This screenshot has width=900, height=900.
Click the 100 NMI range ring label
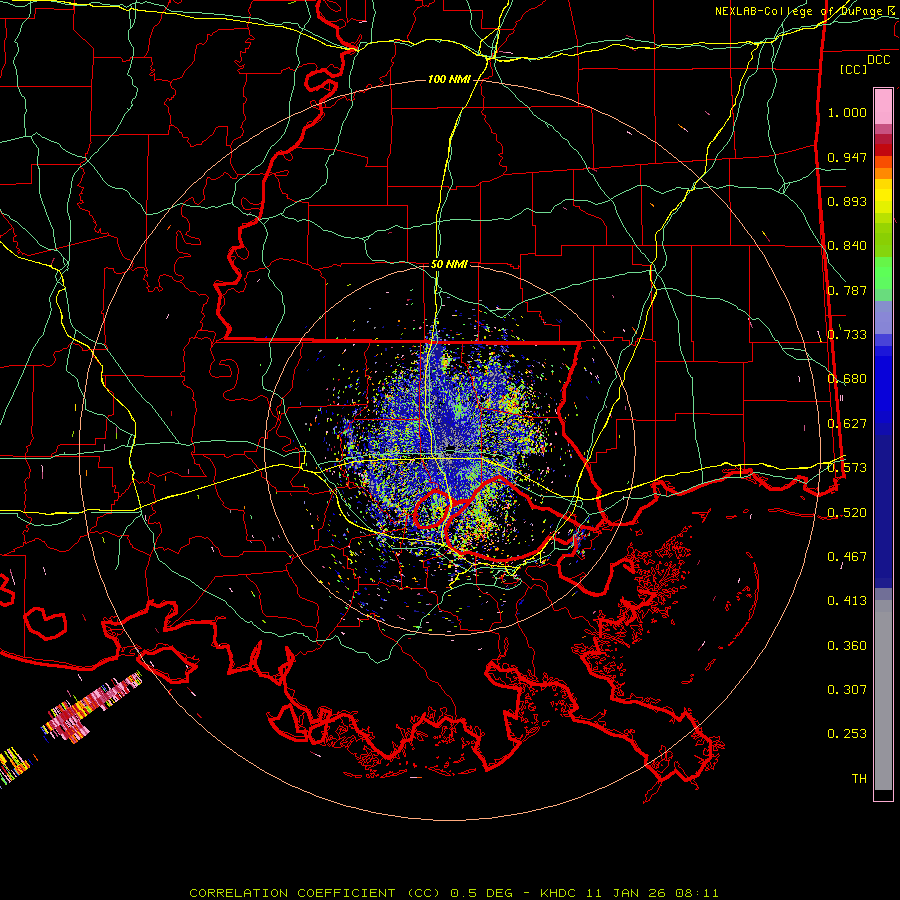click(449, 79)
